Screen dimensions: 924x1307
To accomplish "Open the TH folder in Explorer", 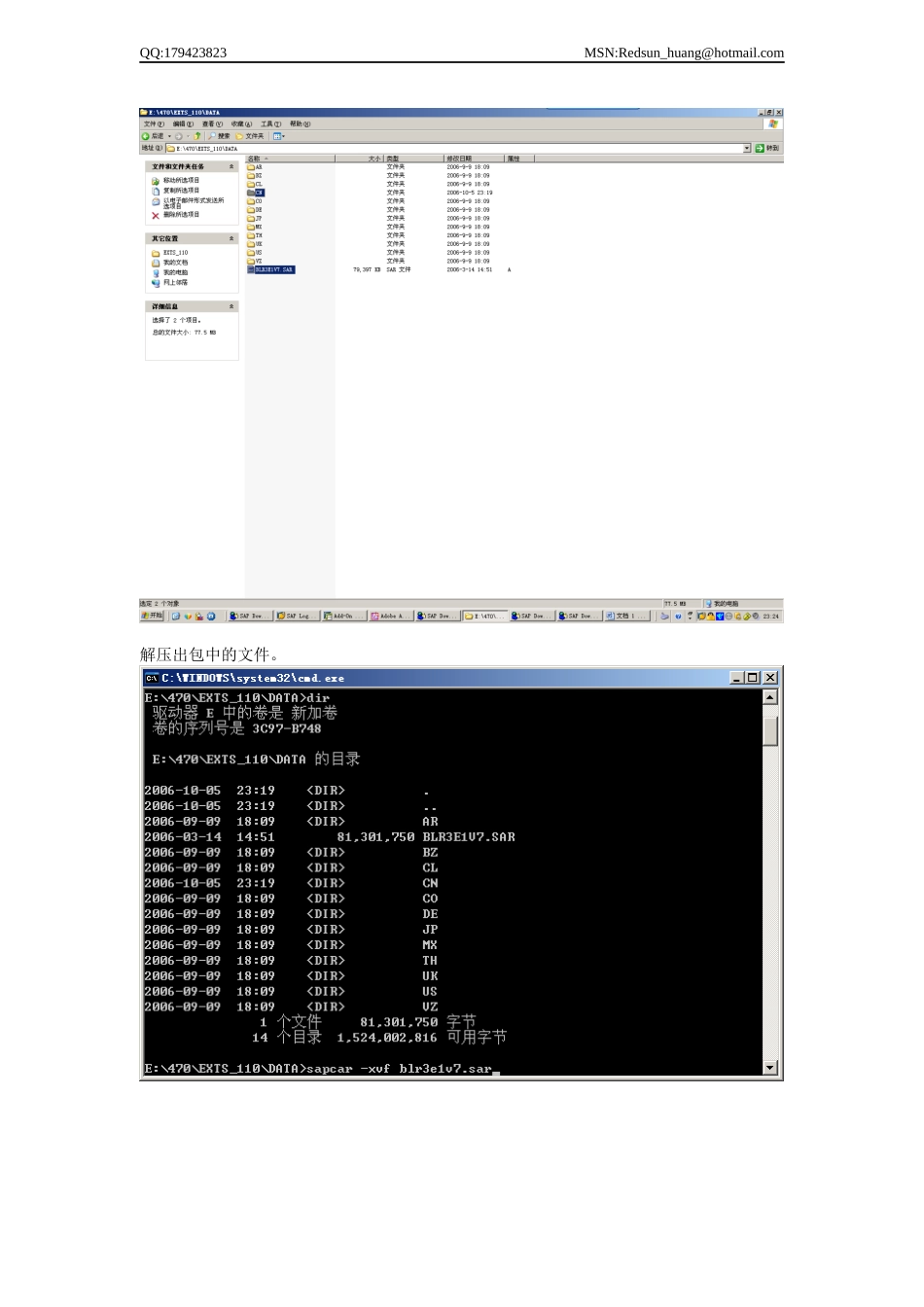I will (255, 235).
